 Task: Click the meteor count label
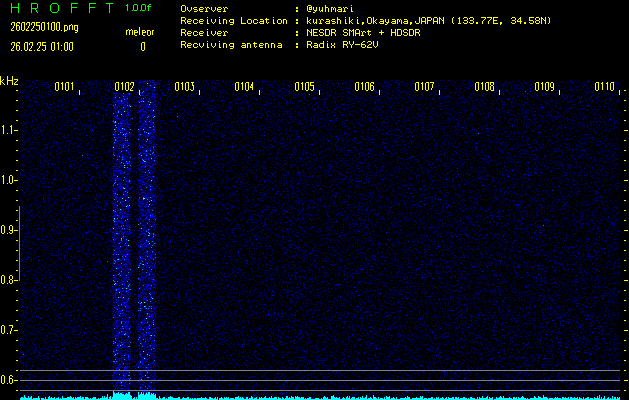tap(140, 32)
